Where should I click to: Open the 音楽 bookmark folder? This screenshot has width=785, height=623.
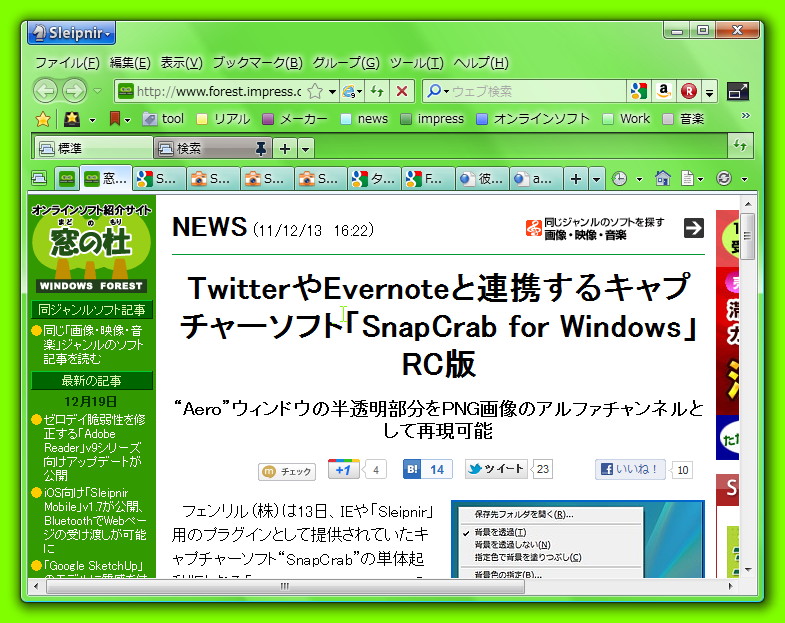(x=683, y=119)
